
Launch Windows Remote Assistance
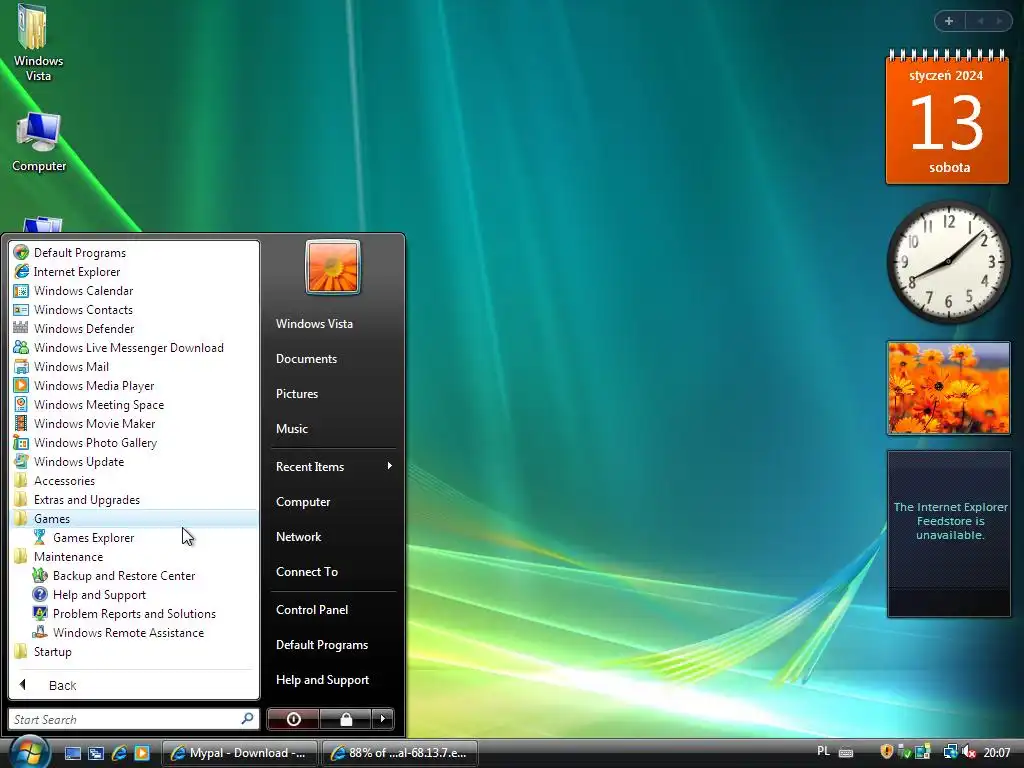point(118,632)
